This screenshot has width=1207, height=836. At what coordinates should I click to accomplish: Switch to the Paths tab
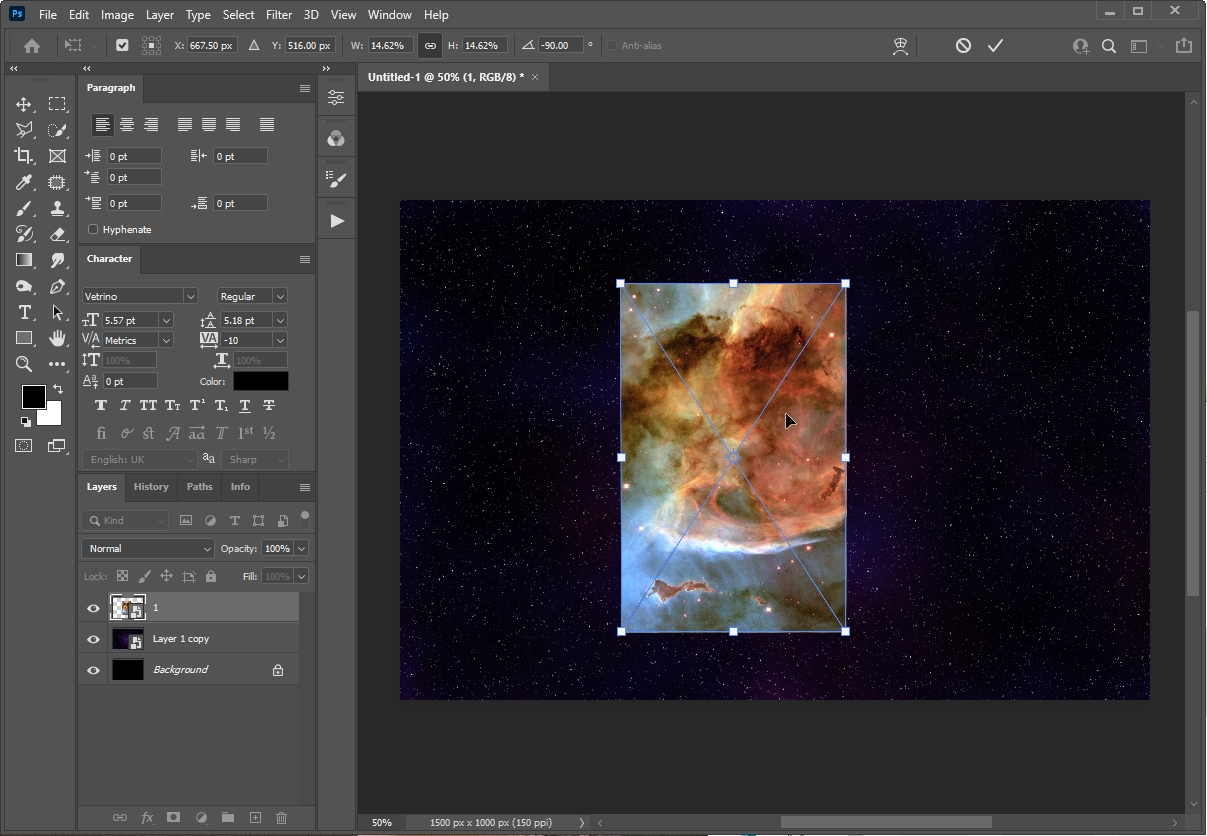tap(199, 487)
